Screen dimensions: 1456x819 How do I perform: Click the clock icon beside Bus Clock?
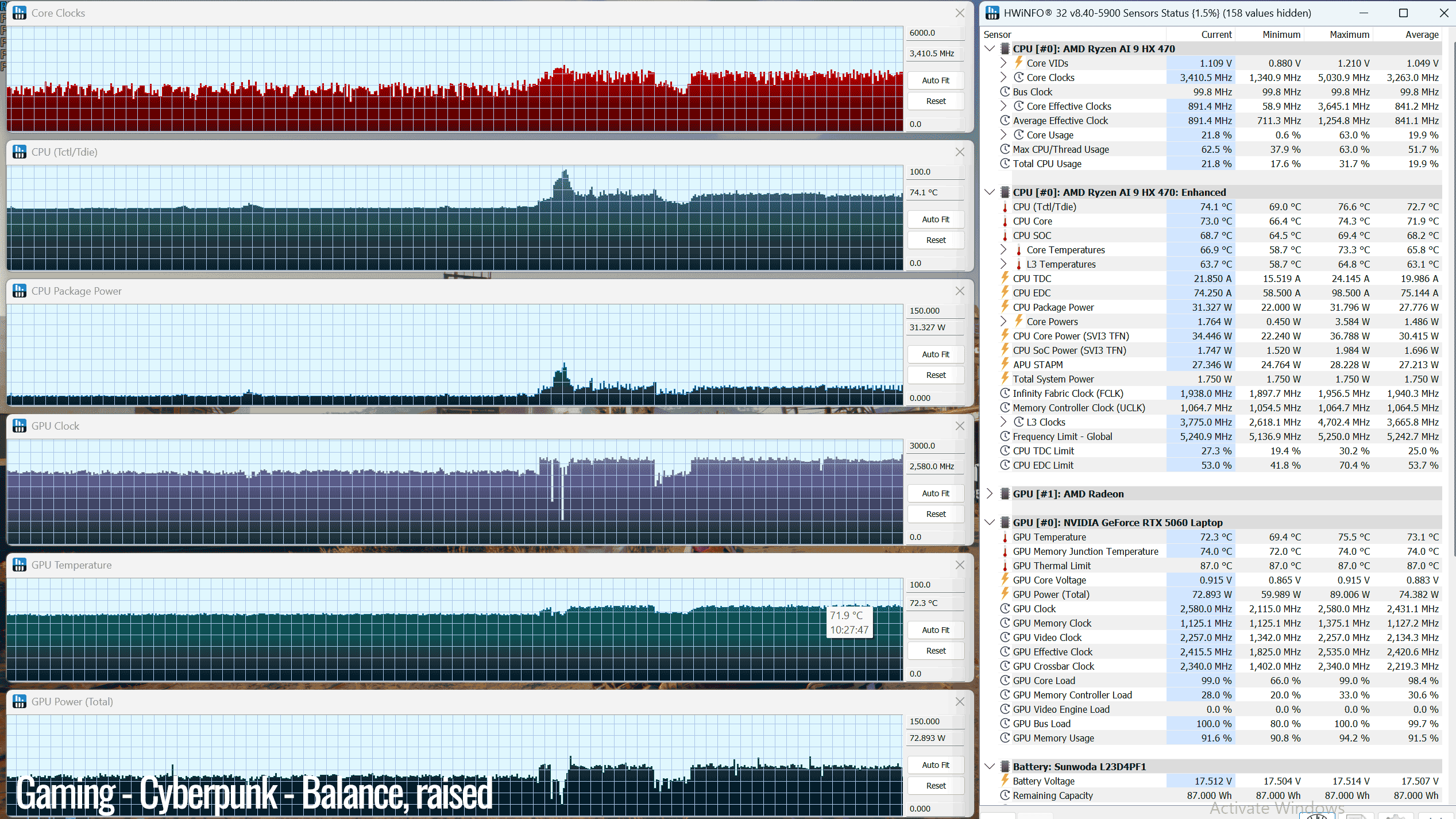point(1005,92)
